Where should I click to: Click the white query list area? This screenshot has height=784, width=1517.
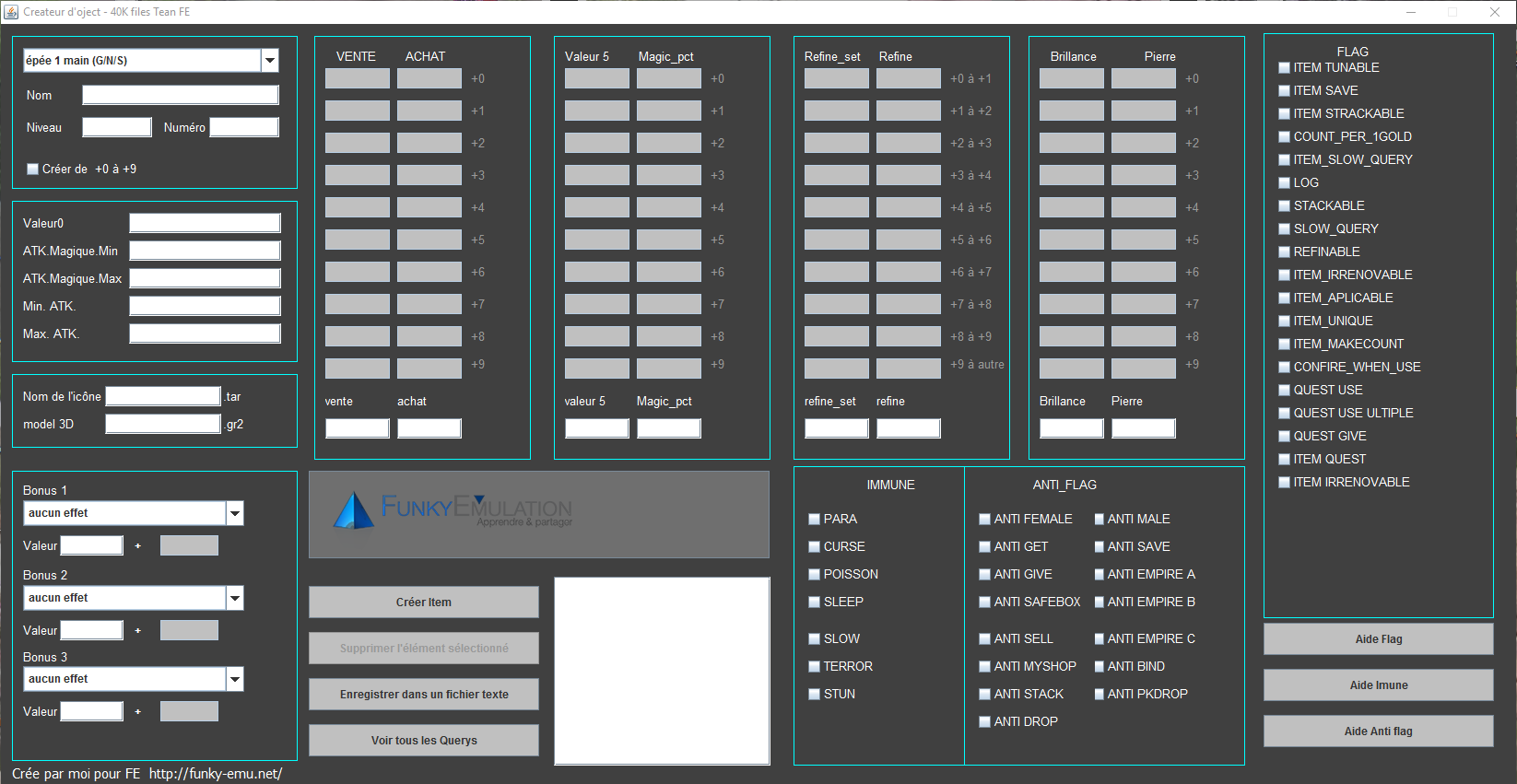coord(662,671)
